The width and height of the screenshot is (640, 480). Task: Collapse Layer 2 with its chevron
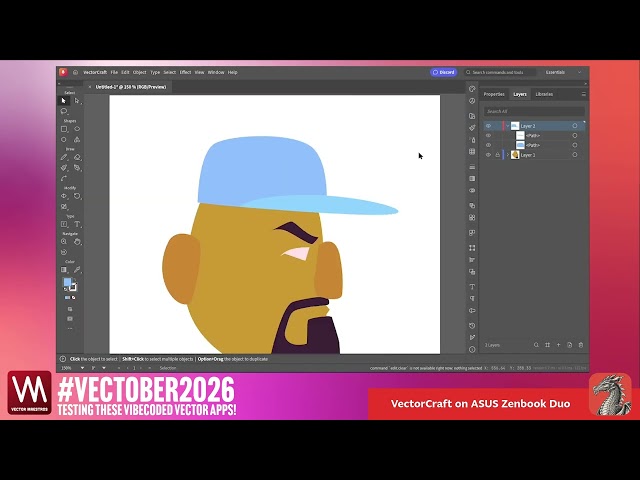click(x=508, y=126)
